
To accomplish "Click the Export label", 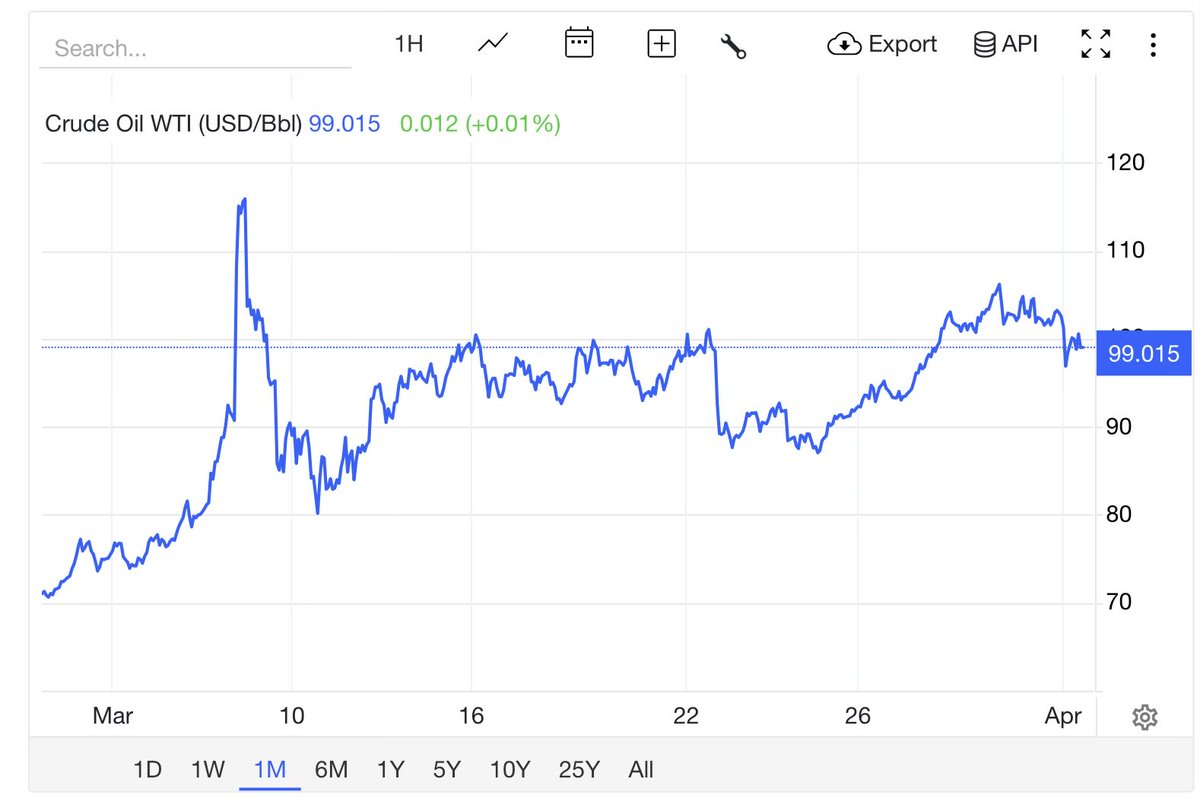I will pyautogui.click(x=902, y=44).
